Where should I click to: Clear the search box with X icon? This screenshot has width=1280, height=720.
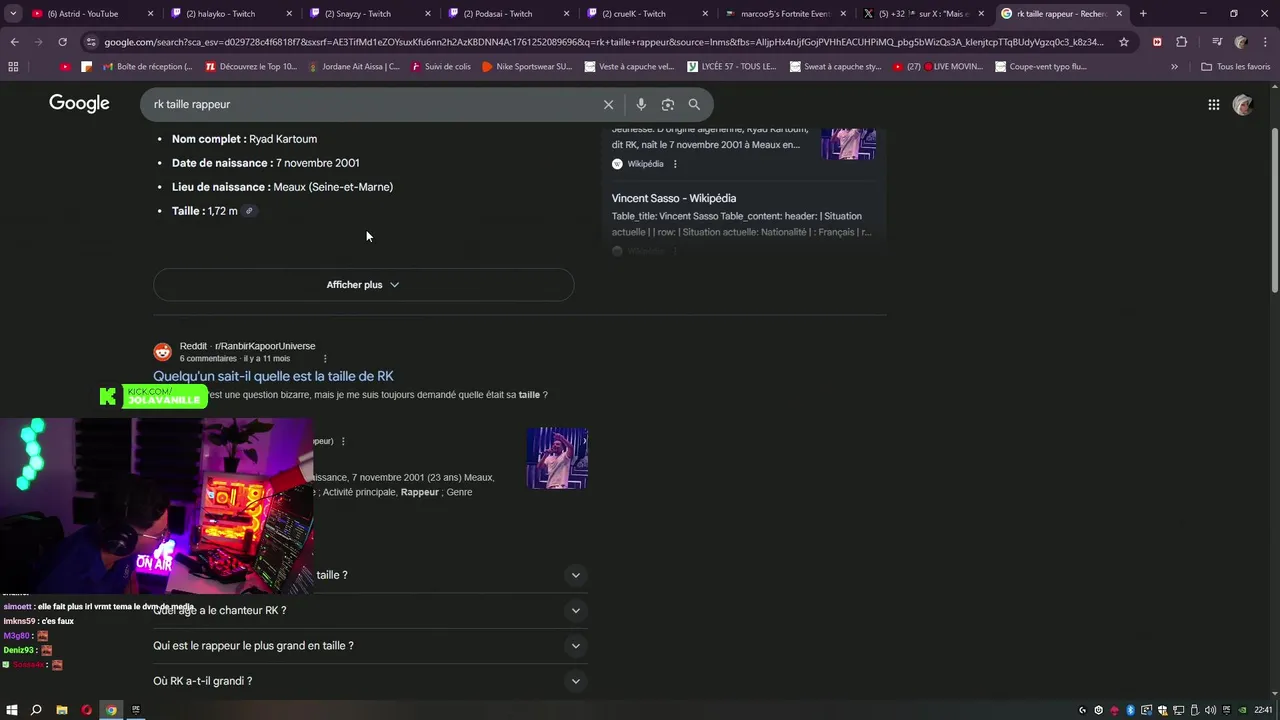tap(608, 104)
